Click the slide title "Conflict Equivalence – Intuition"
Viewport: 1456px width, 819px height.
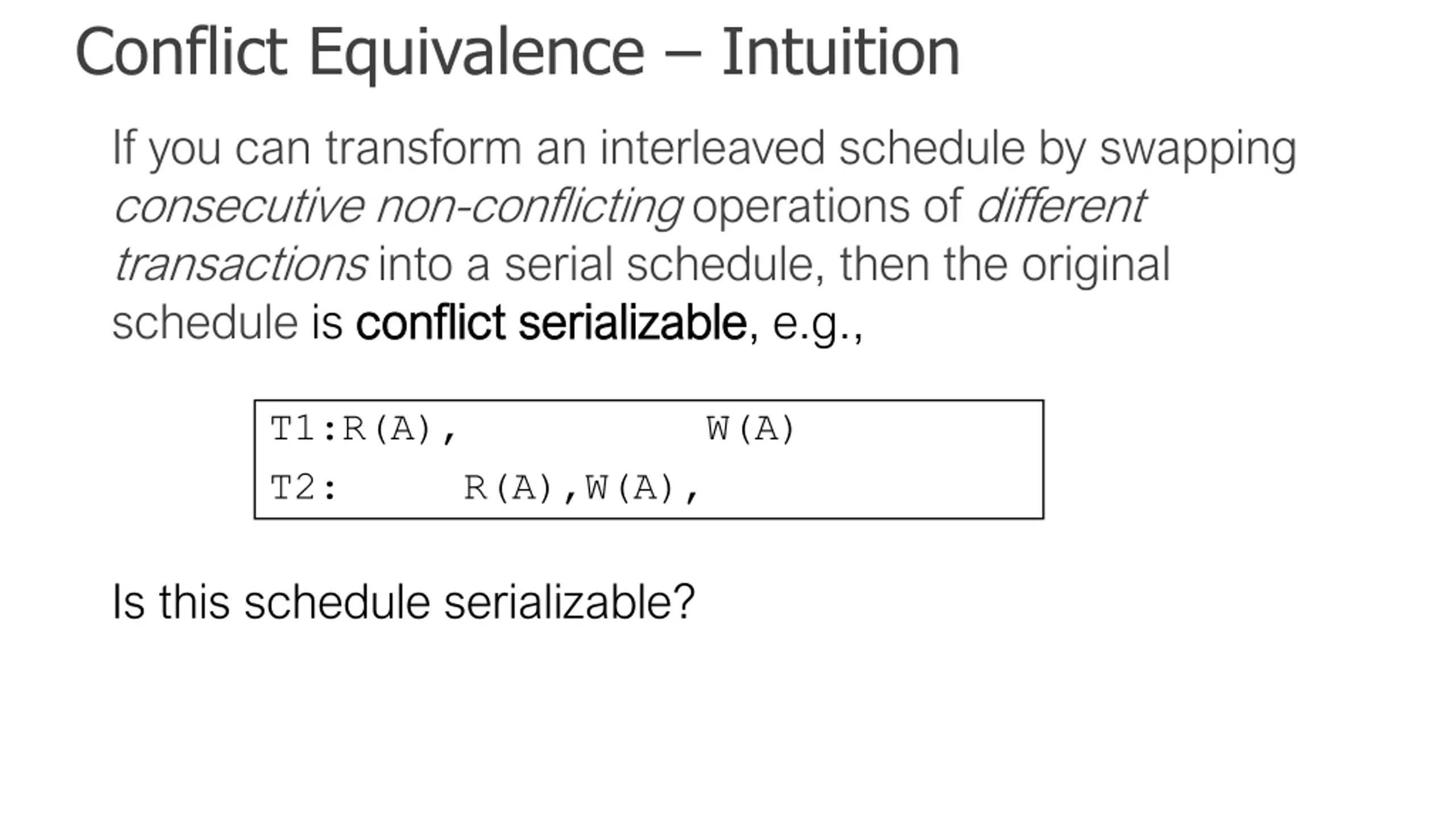(516, 52)
